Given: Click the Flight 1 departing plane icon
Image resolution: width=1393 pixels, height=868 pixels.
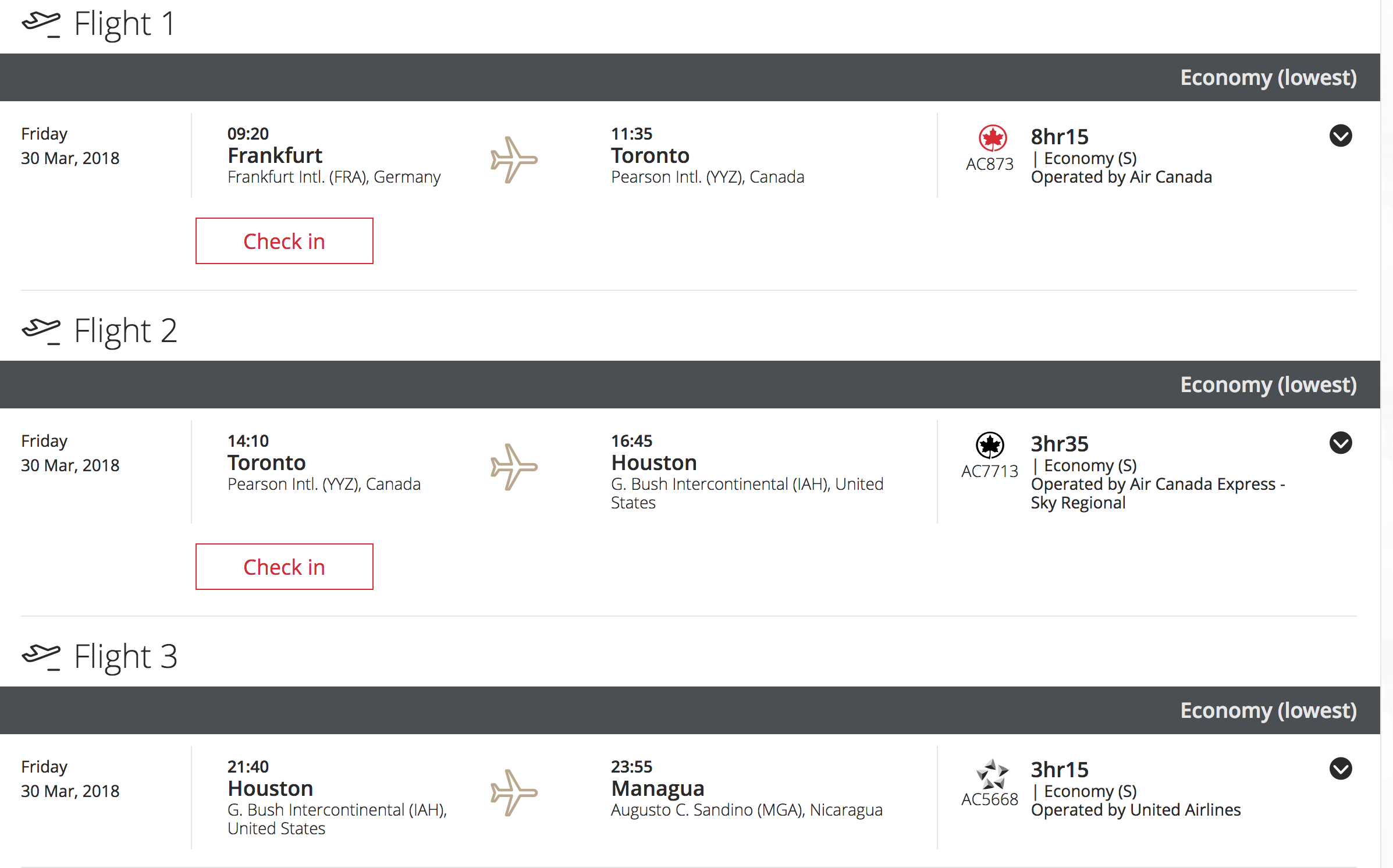Looking at the screenshot, I should click(41, 24).
